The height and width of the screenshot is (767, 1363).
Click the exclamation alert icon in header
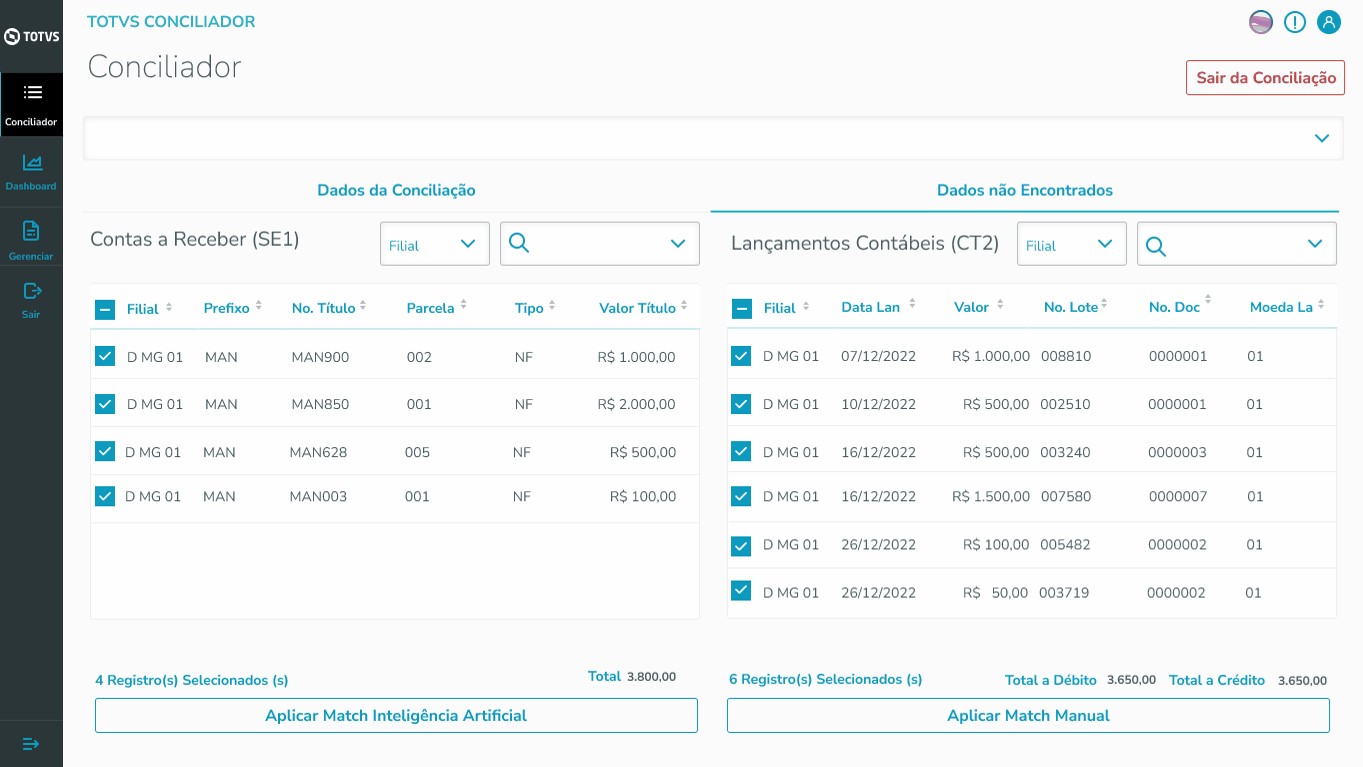click(x=1295, y=22)
